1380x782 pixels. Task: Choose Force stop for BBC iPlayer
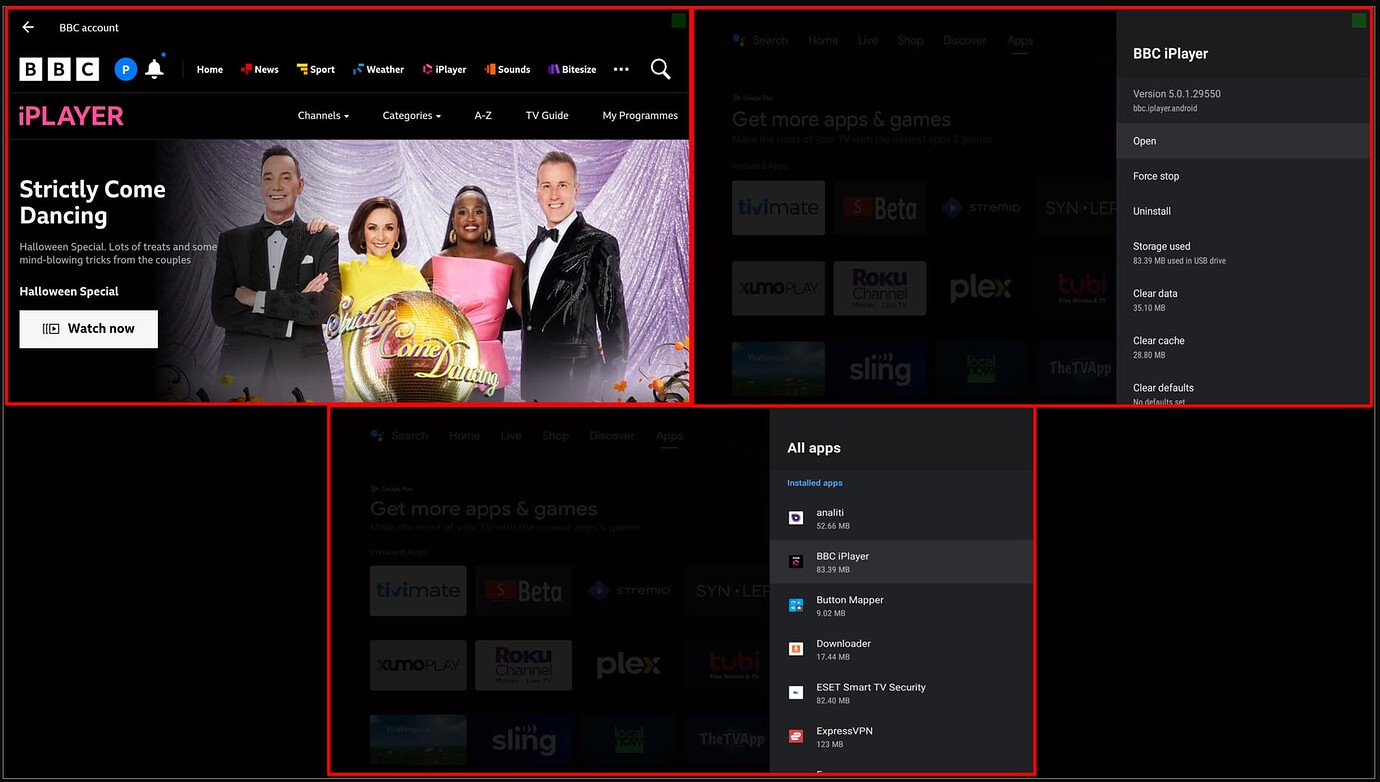tap(1156, 176)
